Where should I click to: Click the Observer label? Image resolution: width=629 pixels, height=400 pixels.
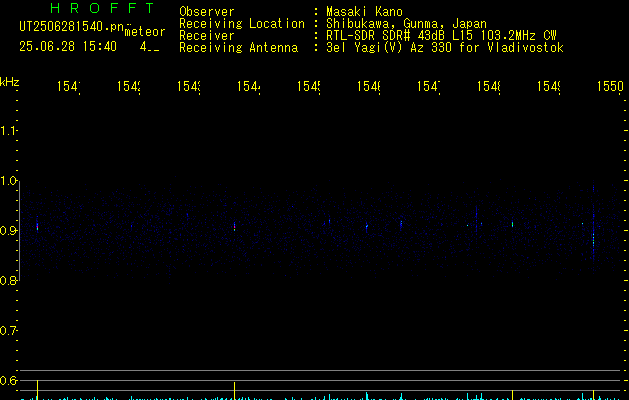click(207, 11)
